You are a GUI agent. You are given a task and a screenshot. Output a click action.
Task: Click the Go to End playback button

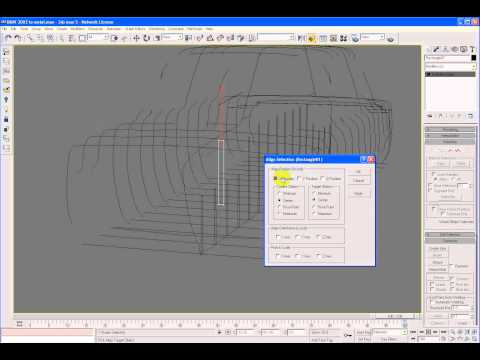(444, 332)
